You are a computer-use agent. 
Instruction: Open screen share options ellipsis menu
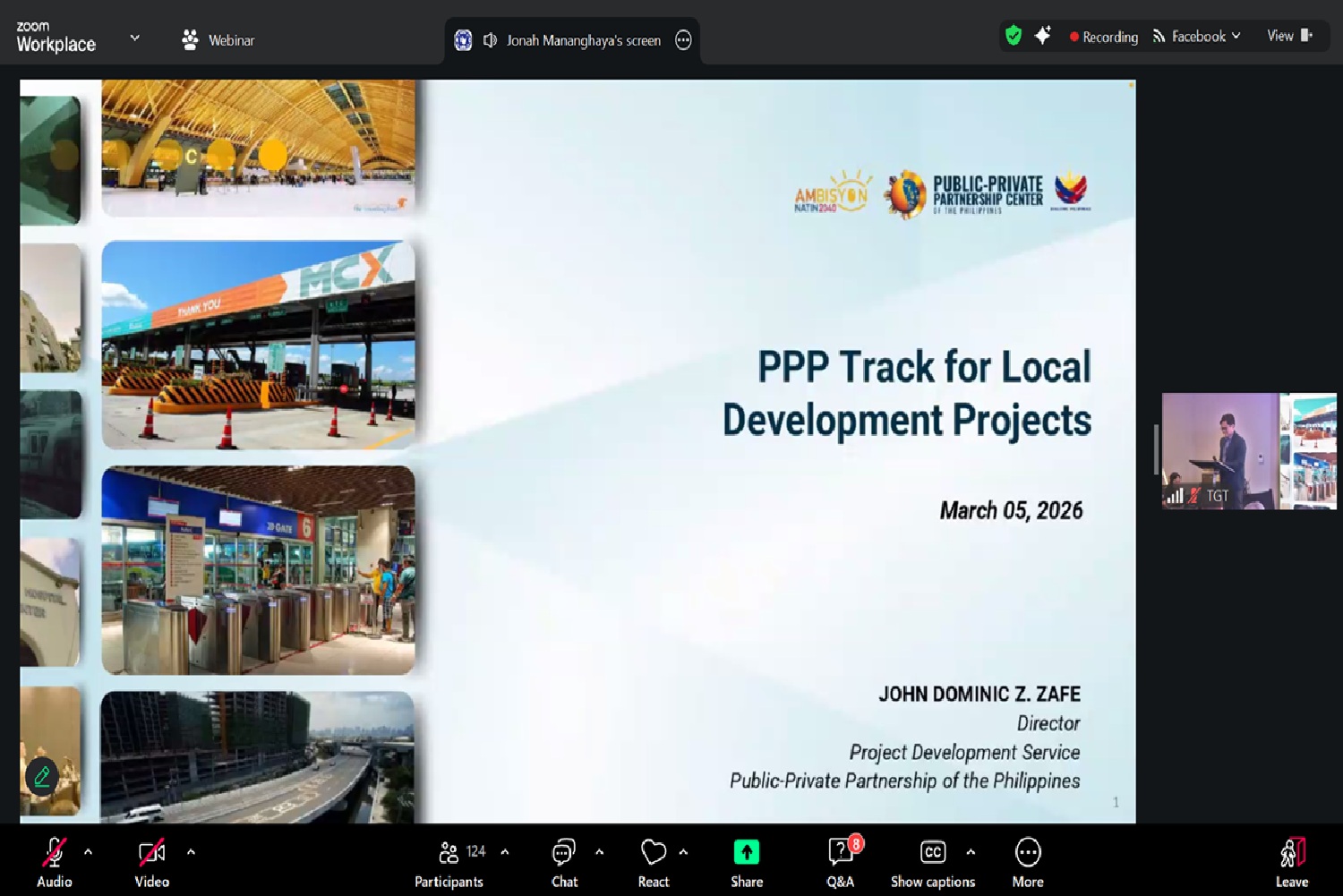(683, 40)
